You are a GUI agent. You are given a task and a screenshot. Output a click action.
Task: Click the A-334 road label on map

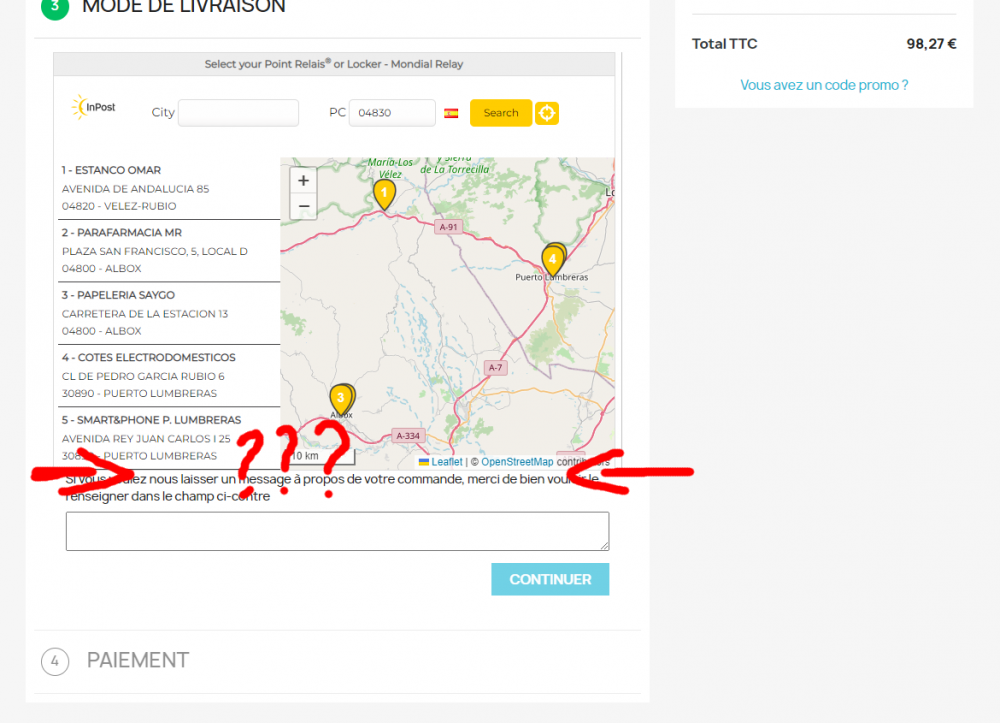408,436
